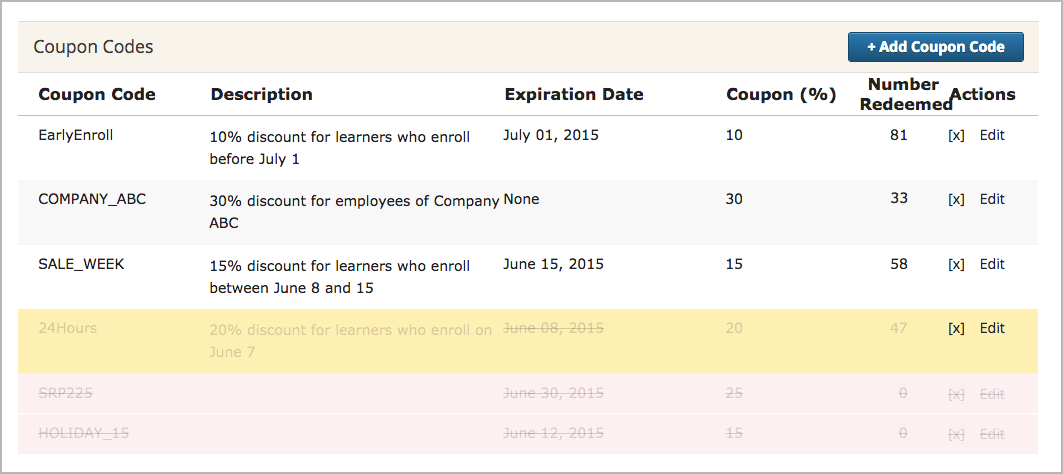Click the [x] in the HOLIDAY_15 row
1063x474 pixels.
click(x=956, y=434)
